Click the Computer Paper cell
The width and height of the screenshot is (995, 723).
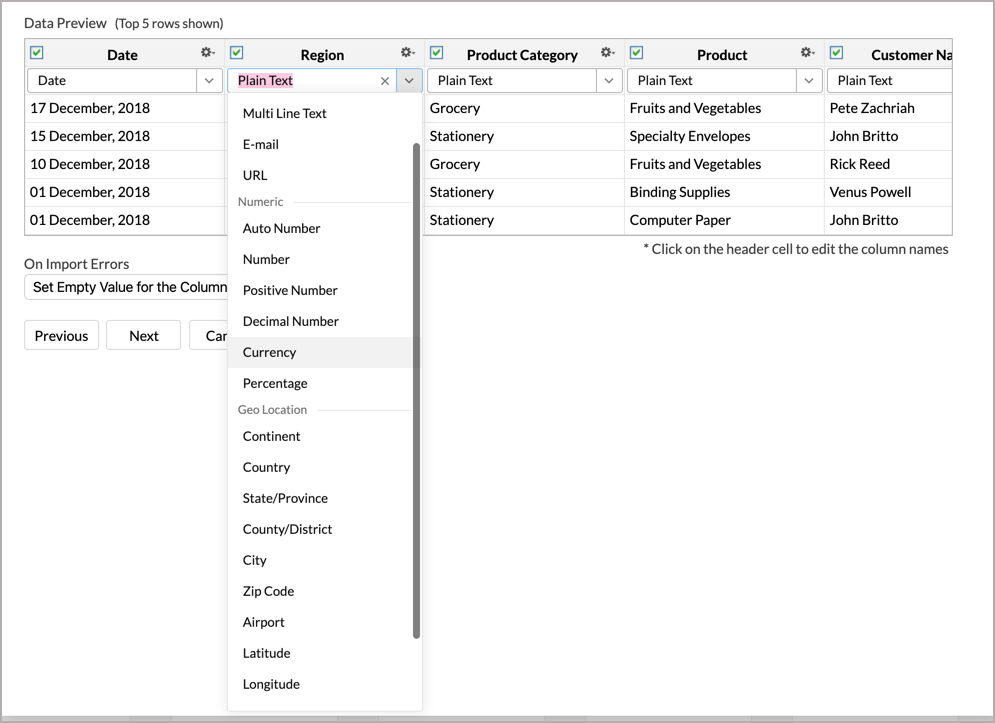click(x=724, y=220)
